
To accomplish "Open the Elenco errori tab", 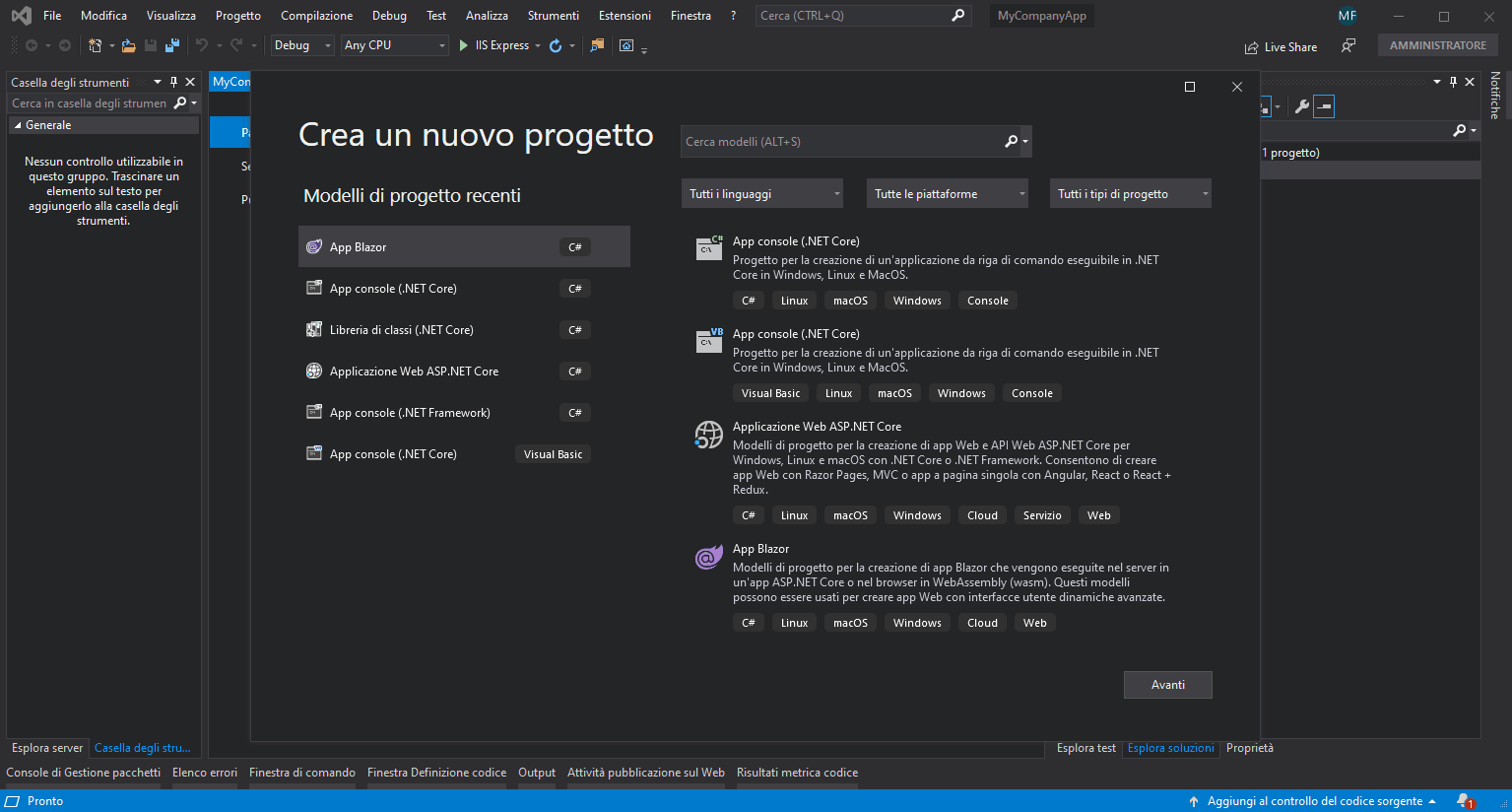I will tap(205, 773).
